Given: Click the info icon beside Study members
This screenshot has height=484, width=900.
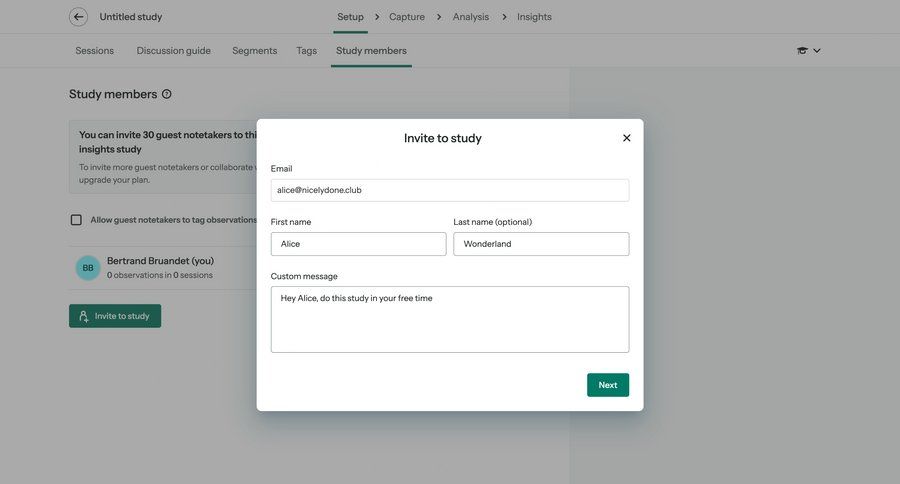Looking at the screenshot, I should 166,94.
